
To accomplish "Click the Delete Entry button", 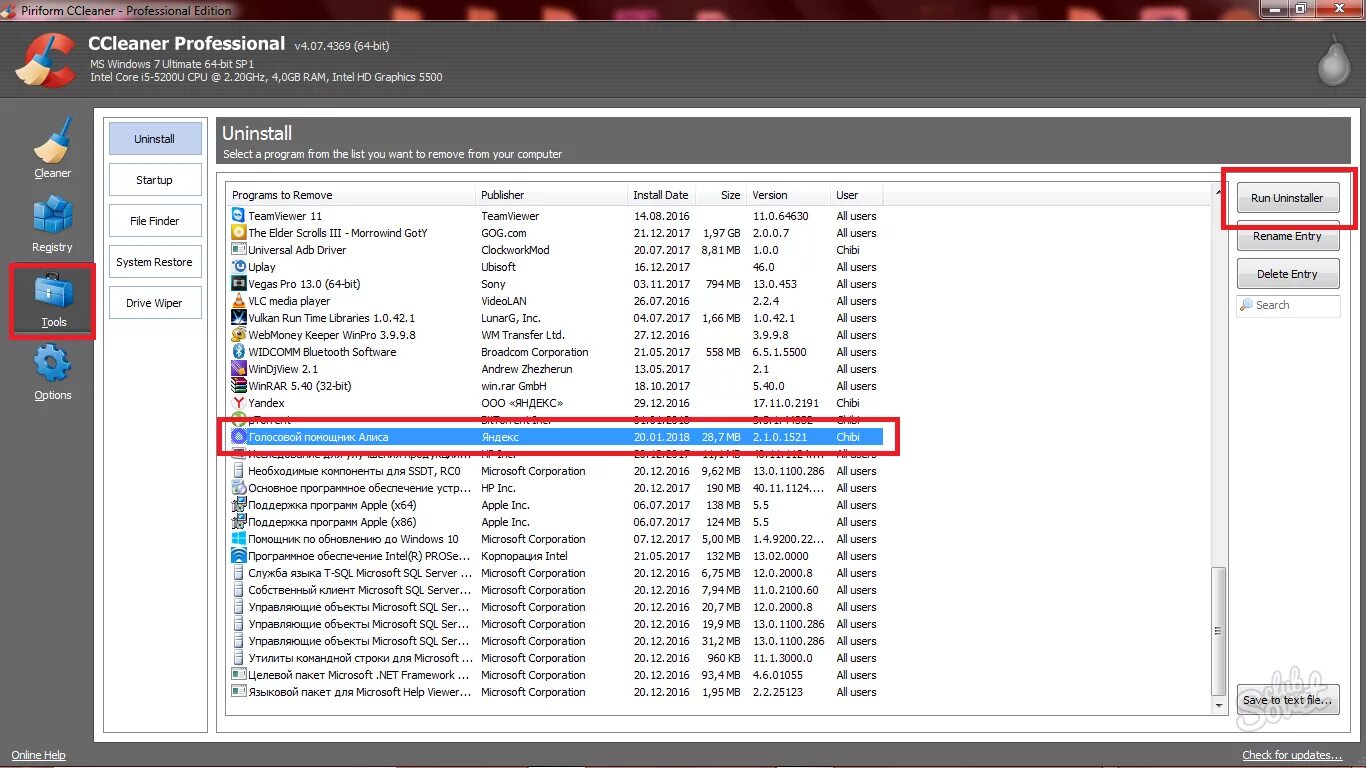I will pyautogui.click(x=1287, y=274).
